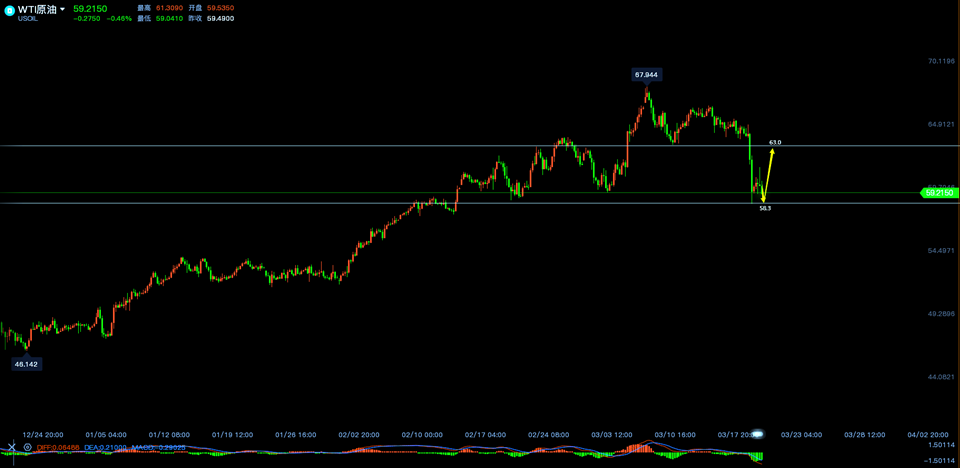Image resolution: width=960 pixels, height=468 pixels.
Task: Click the 03/23 04:00 time axis label
Action: point(801,434)
